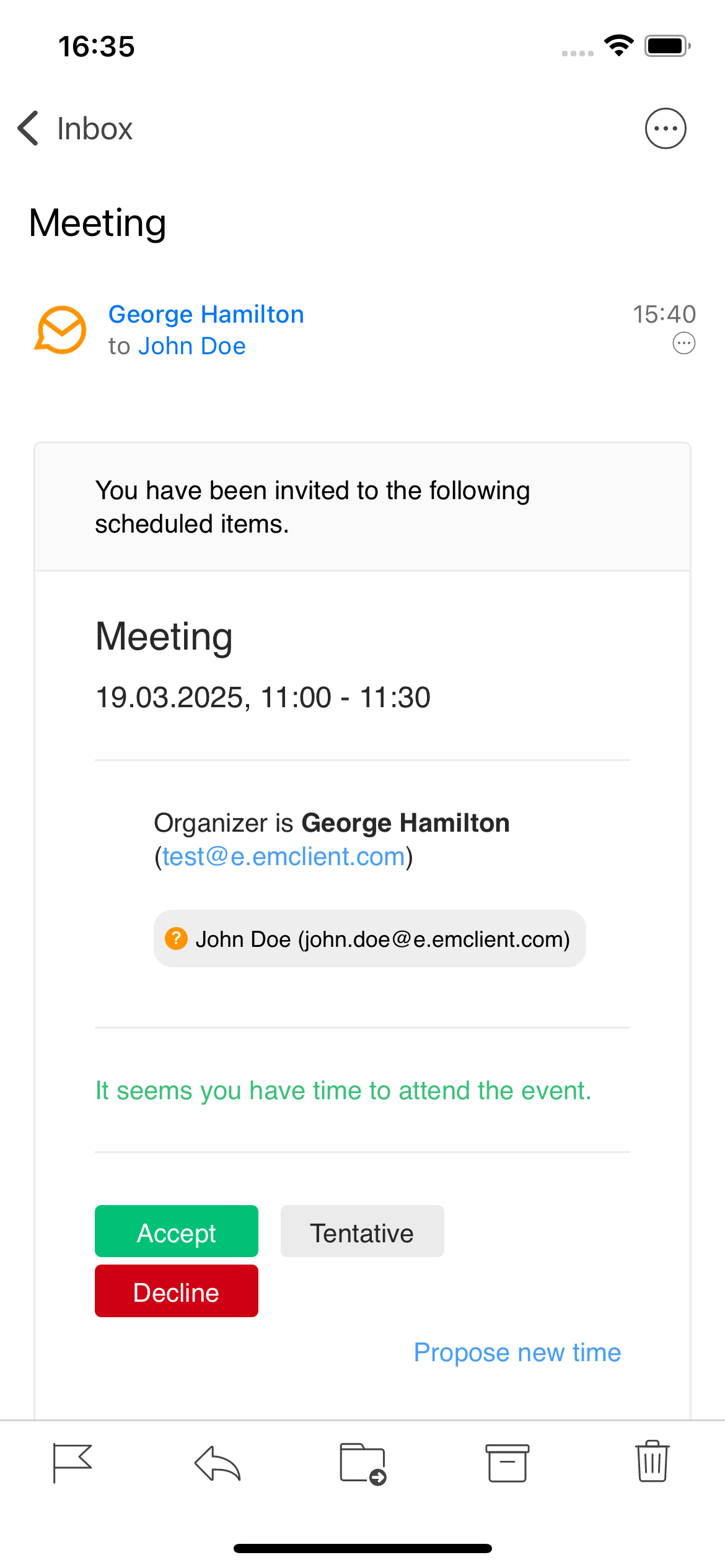Tap Propose new time link
This screenshot has width=725, height=1568.
517,1352
